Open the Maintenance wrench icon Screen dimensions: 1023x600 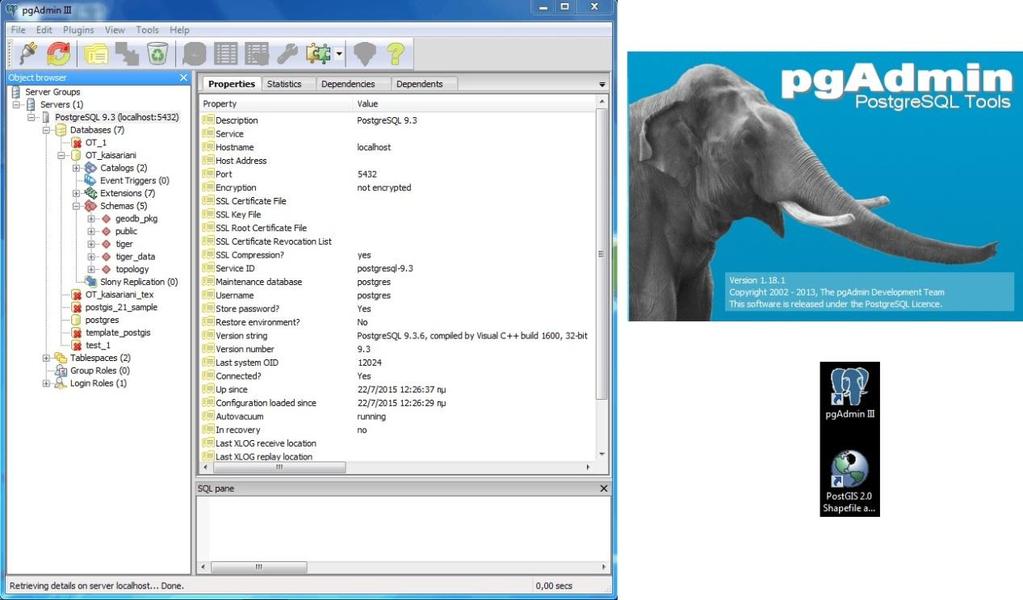pyautogui.click(x=287, y=53)
